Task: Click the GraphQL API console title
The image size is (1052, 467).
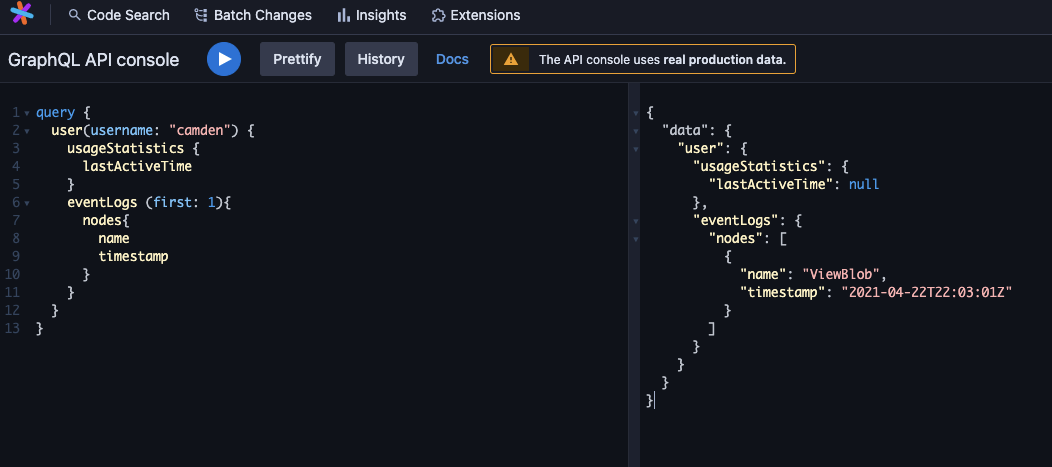Action: 93,60
